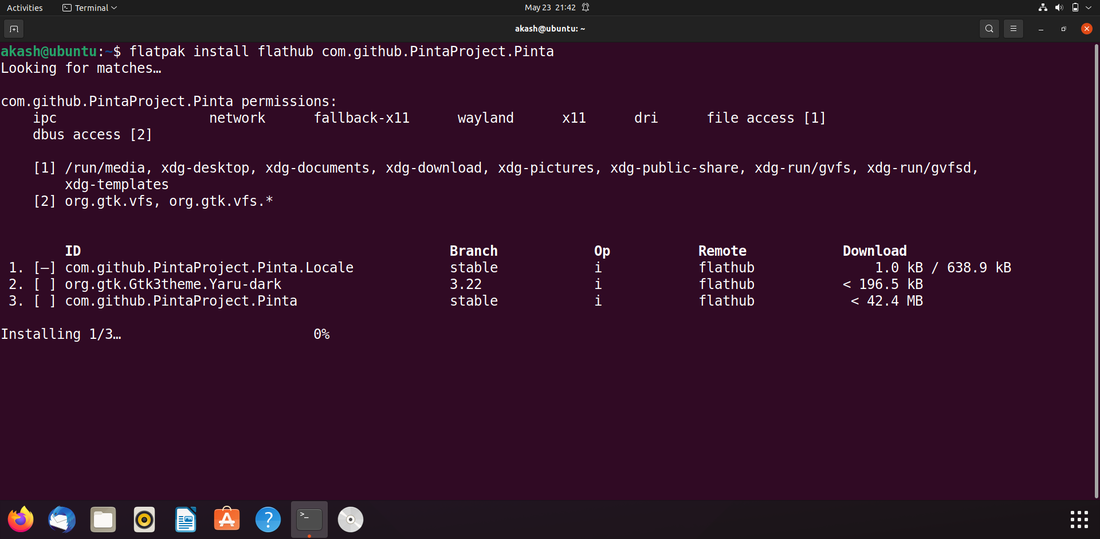The image size is (1100, 539).
Task: Expand the Terminal app menu in top bar
Action: click(89, 7)
